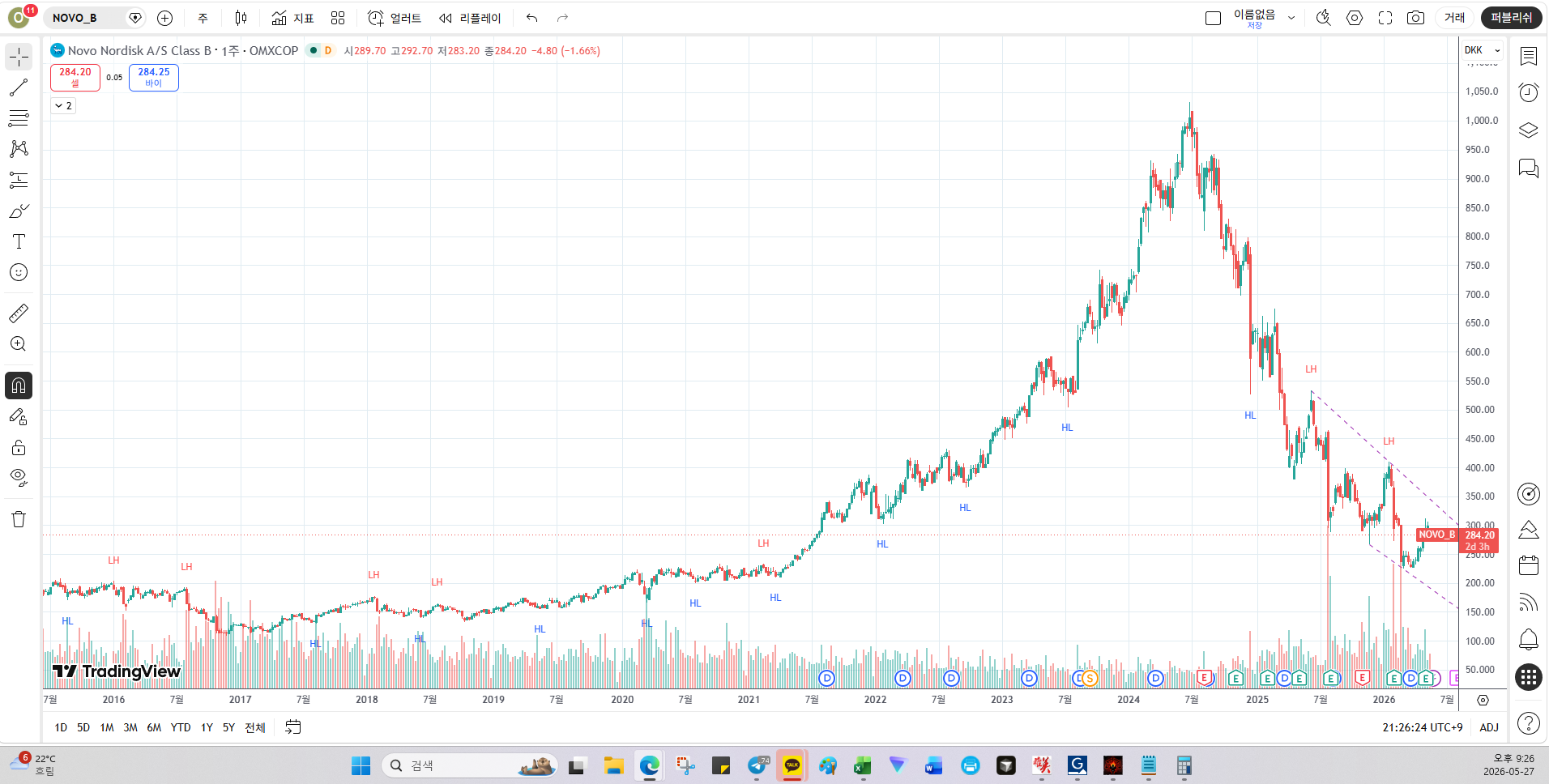Open the chart patterns tool
This screenshot has height=784, width=1549.
pyautogui.click(x=19, y=149)
